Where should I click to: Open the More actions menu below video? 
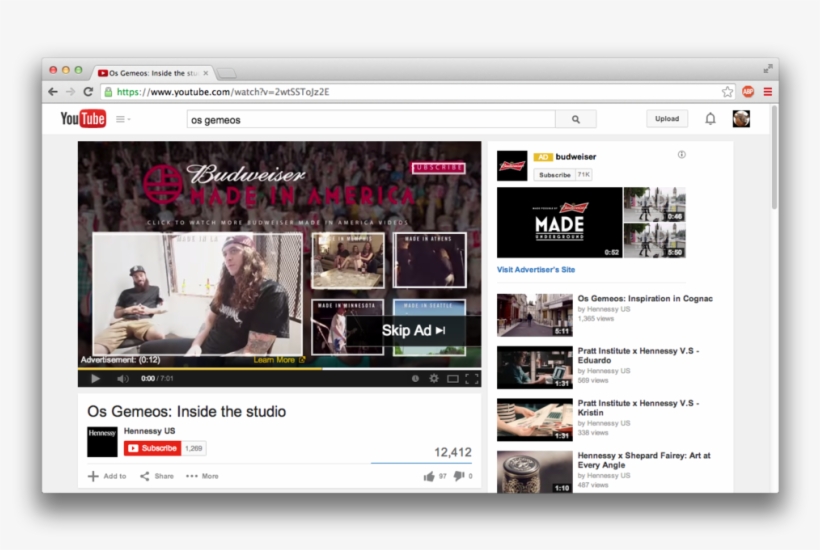(x=202, y=476)
